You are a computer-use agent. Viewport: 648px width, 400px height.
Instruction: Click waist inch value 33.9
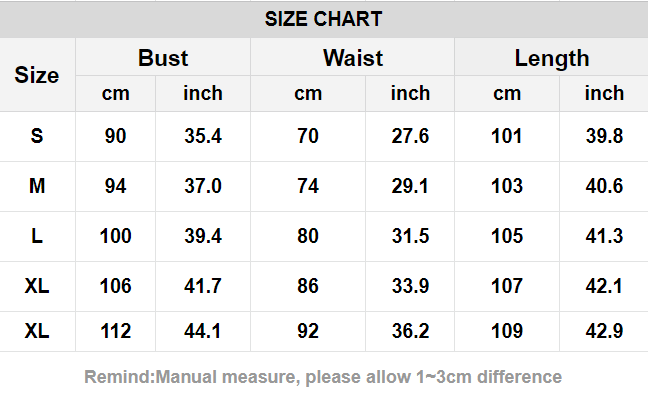point(410,286)
